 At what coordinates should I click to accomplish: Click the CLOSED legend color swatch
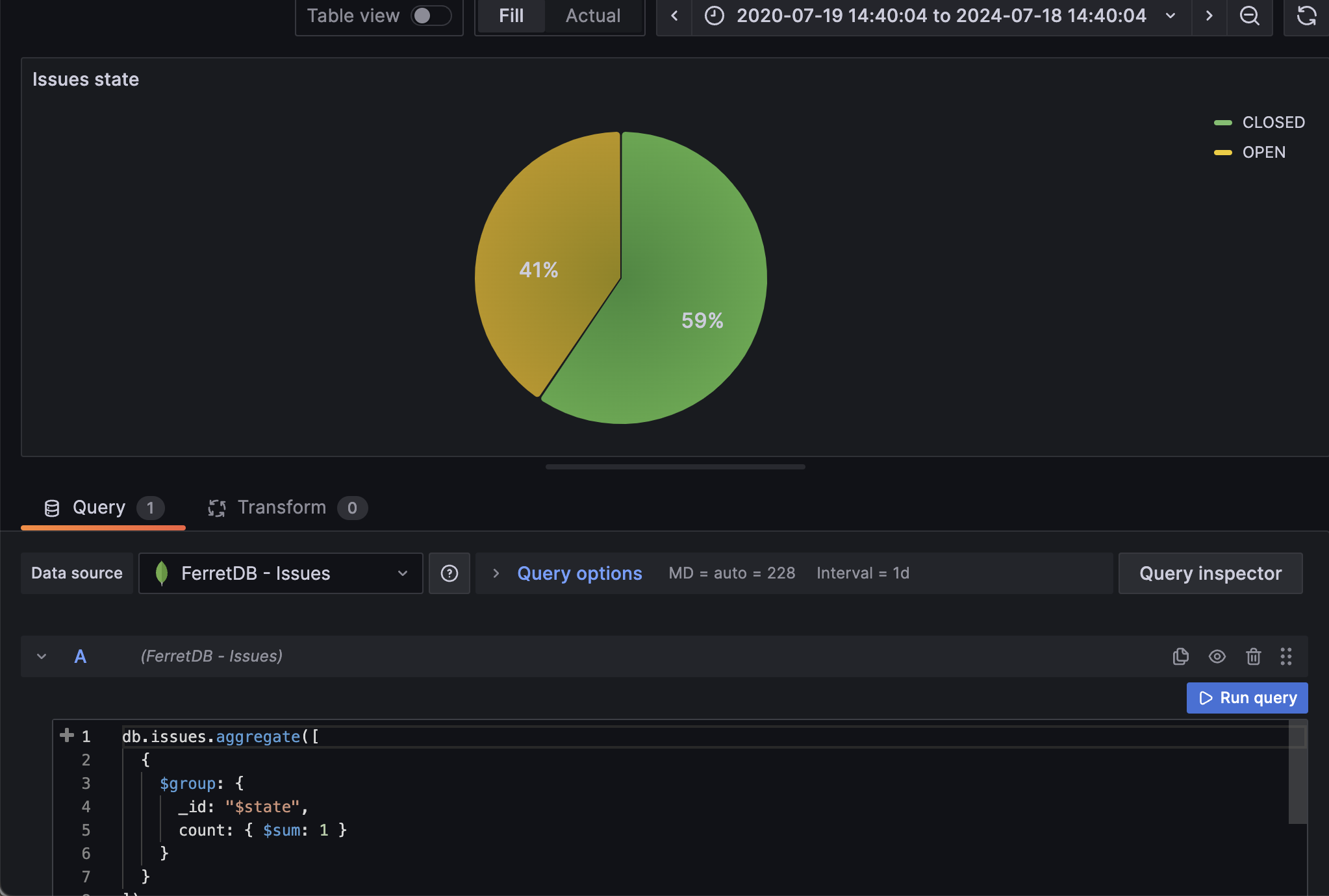[x=1222, y=123]
